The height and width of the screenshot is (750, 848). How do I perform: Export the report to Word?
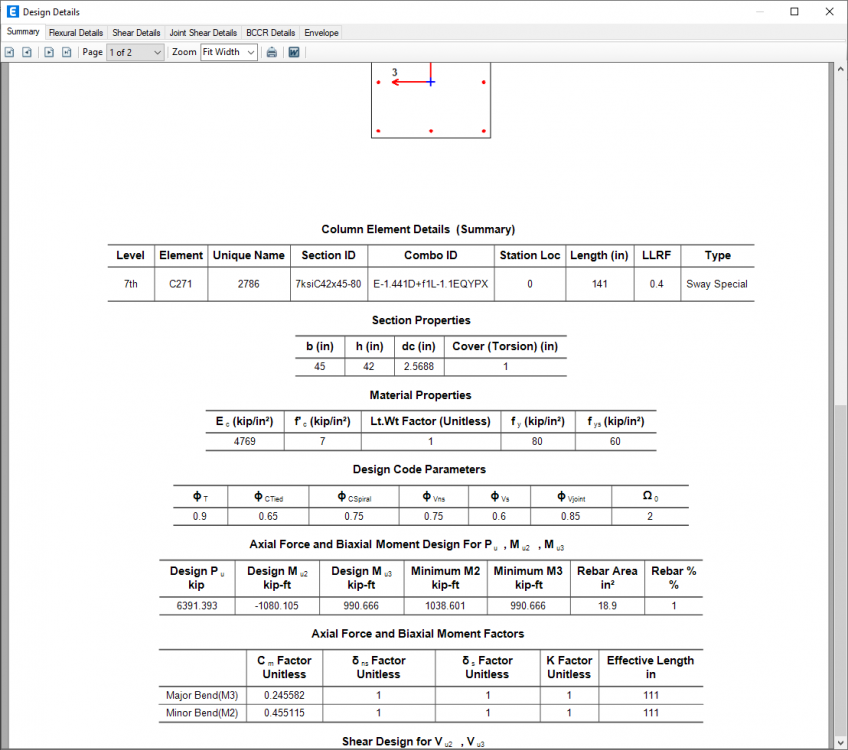(294, 52)
